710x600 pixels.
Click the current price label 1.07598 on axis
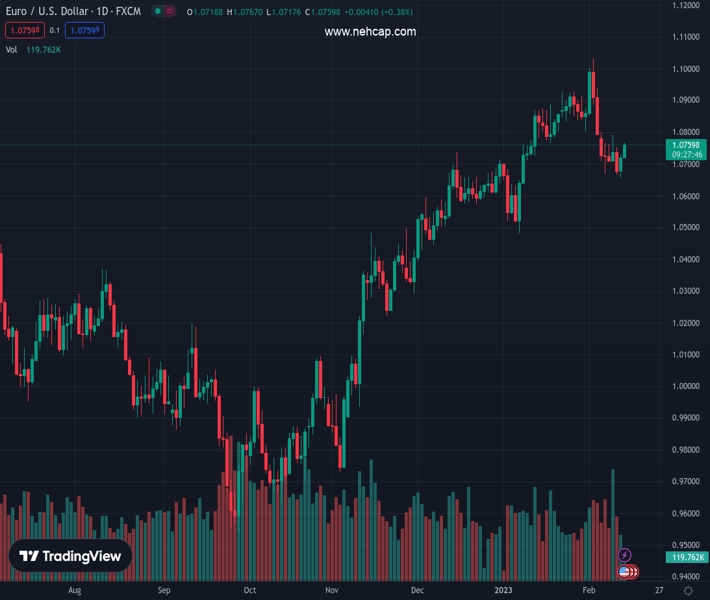[688, 145]
